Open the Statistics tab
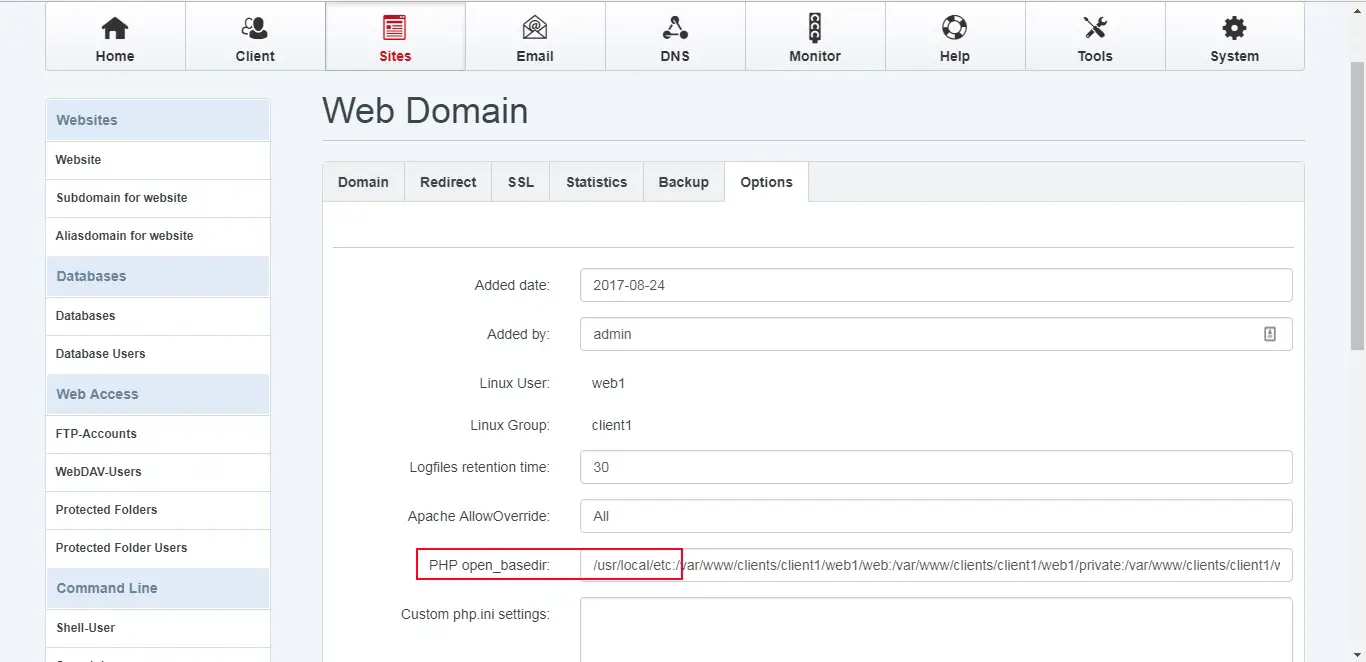Viewport: 1366px width, 662px height. pyautogui.click(x=596, y=182)
